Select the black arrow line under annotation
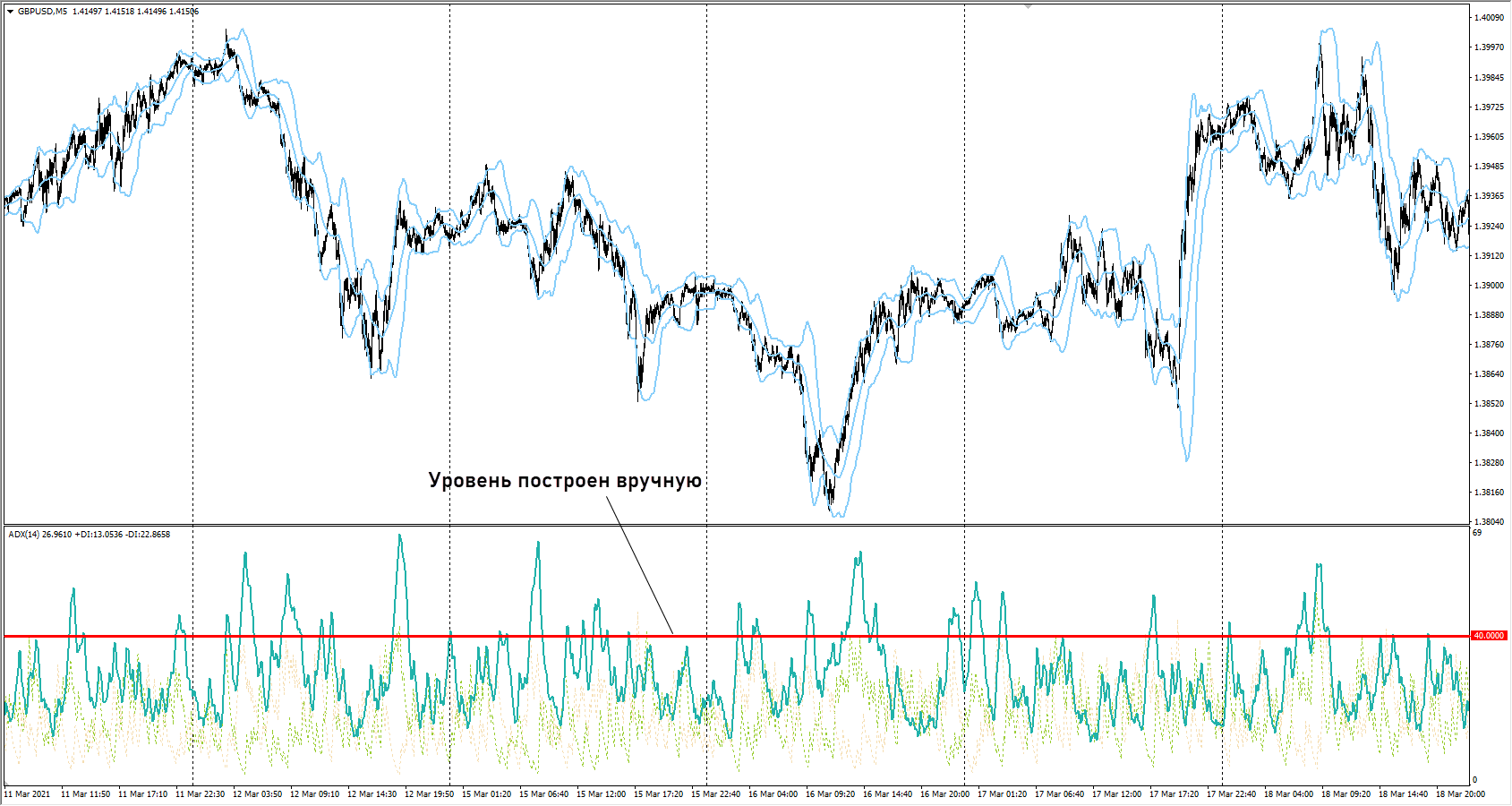This screenshot has height=806, width=1512. click(639, 565)
